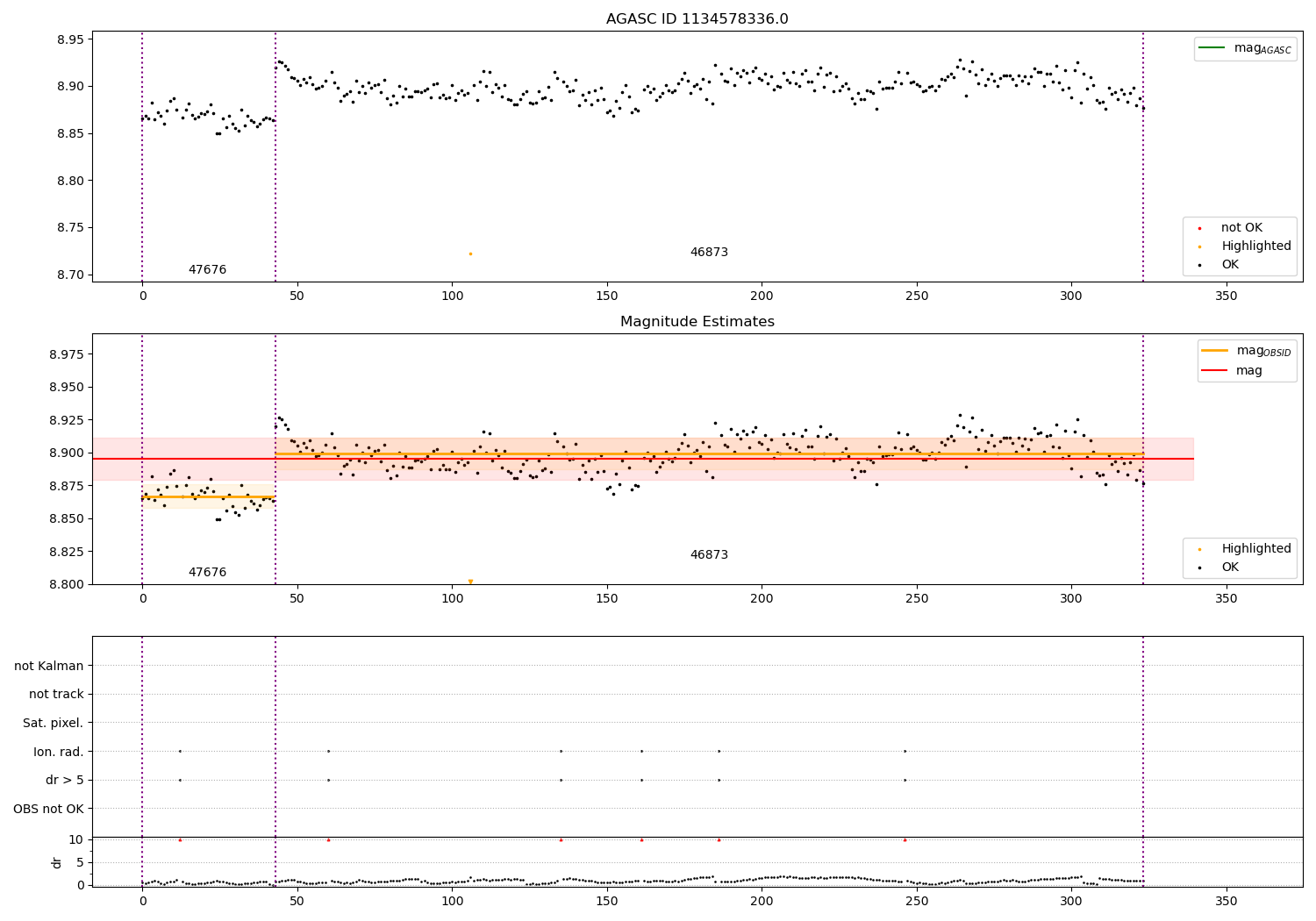
Task: Click the red triangle near x=60 in dr plot
Action: (x=328, y=839)
